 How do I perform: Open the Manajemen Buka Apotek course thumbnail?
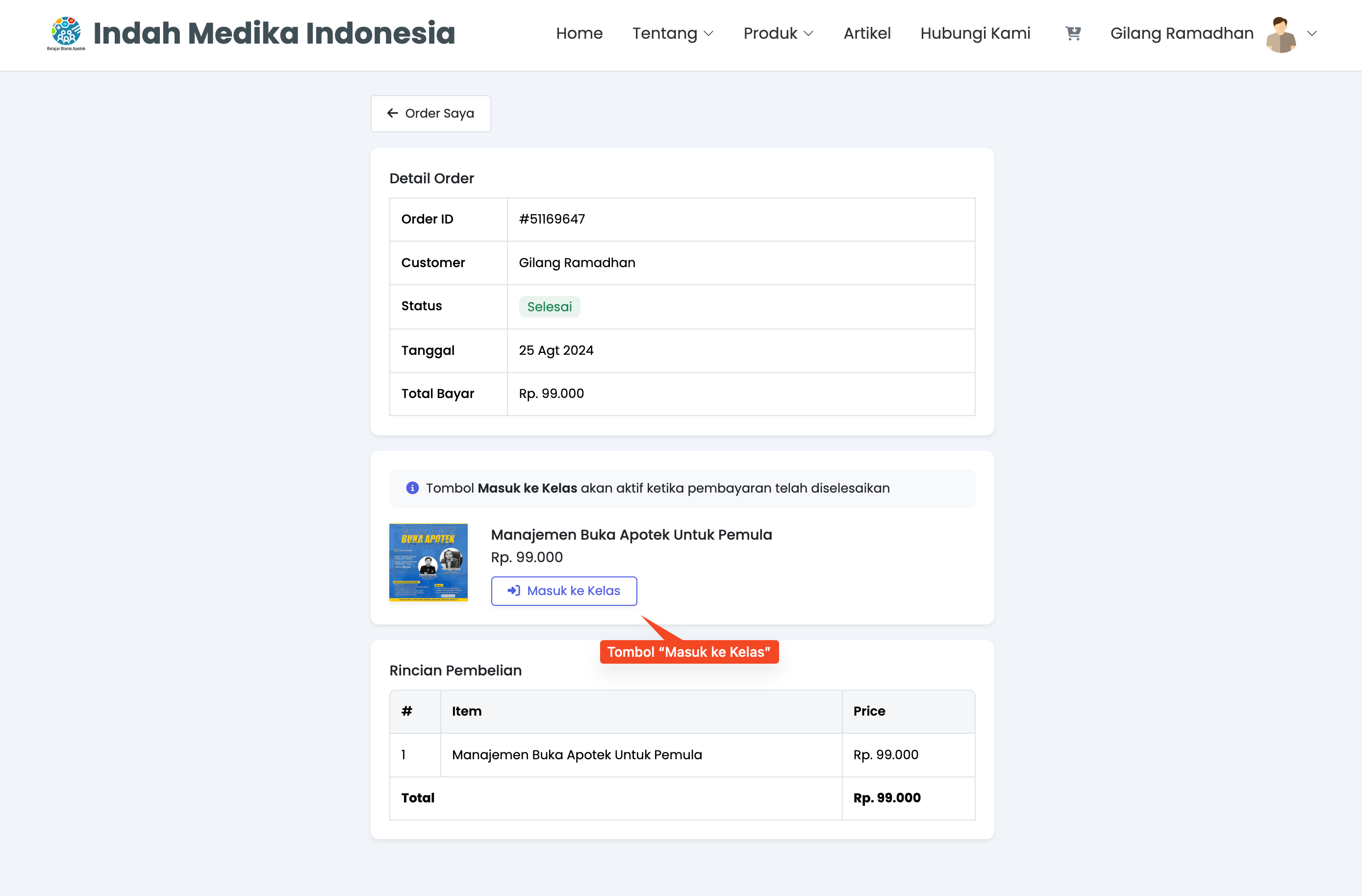(428, 562)
